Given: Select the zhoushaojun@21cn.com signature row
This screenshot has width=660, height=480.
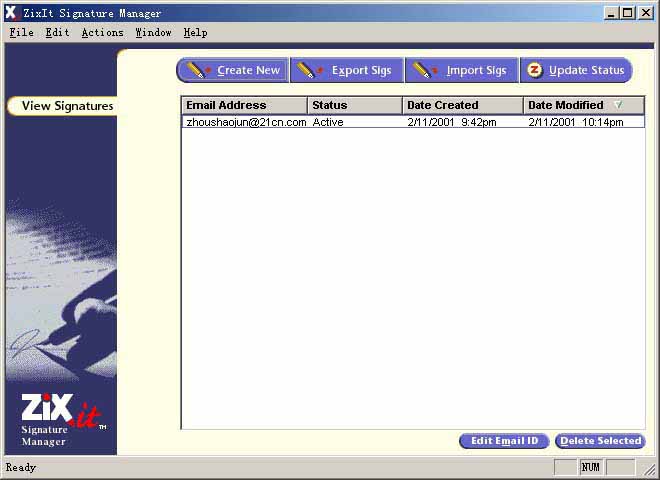Looking at the screenshot, I should [246, 122].
